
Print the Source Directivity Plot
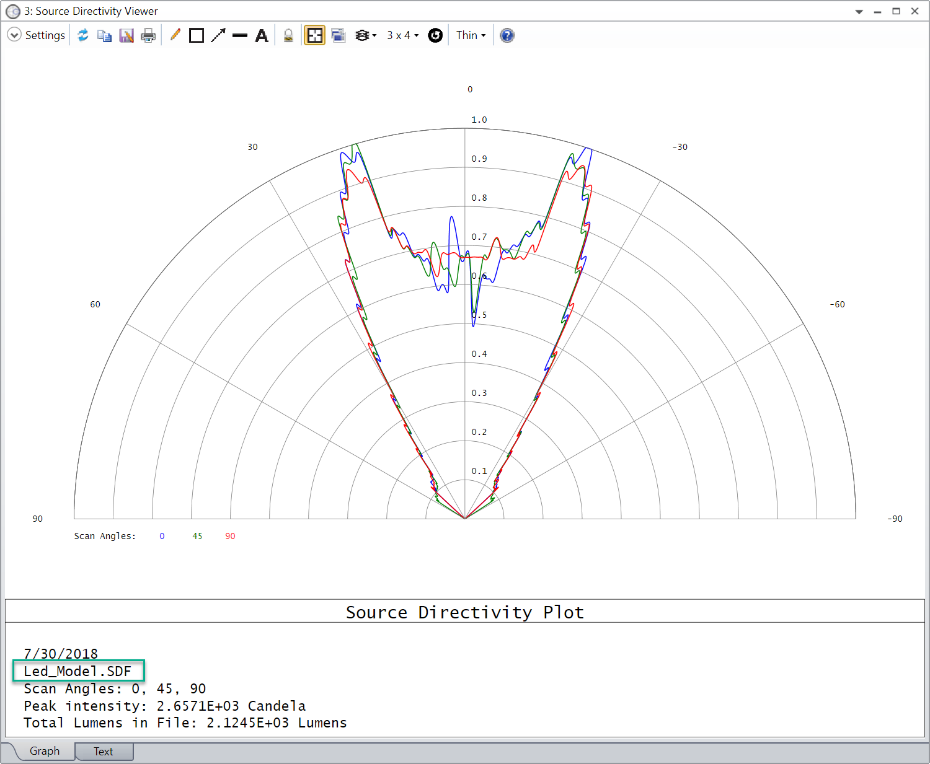coord(148,35)
